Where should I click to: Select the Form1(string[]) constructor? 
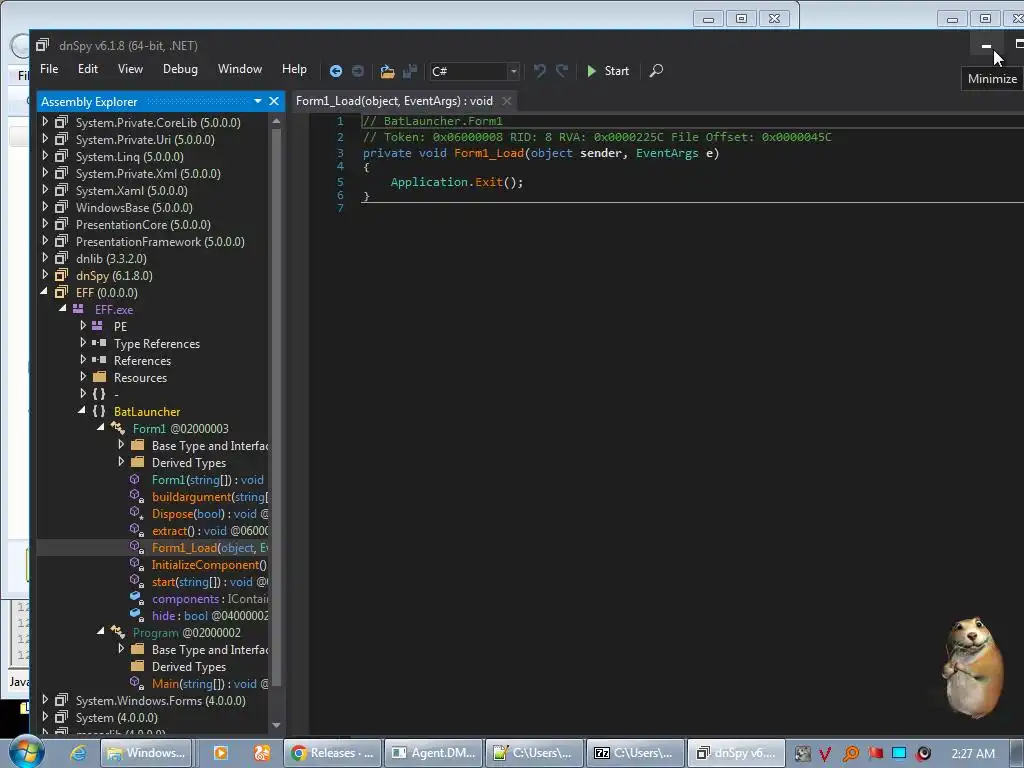coord(208,480)
